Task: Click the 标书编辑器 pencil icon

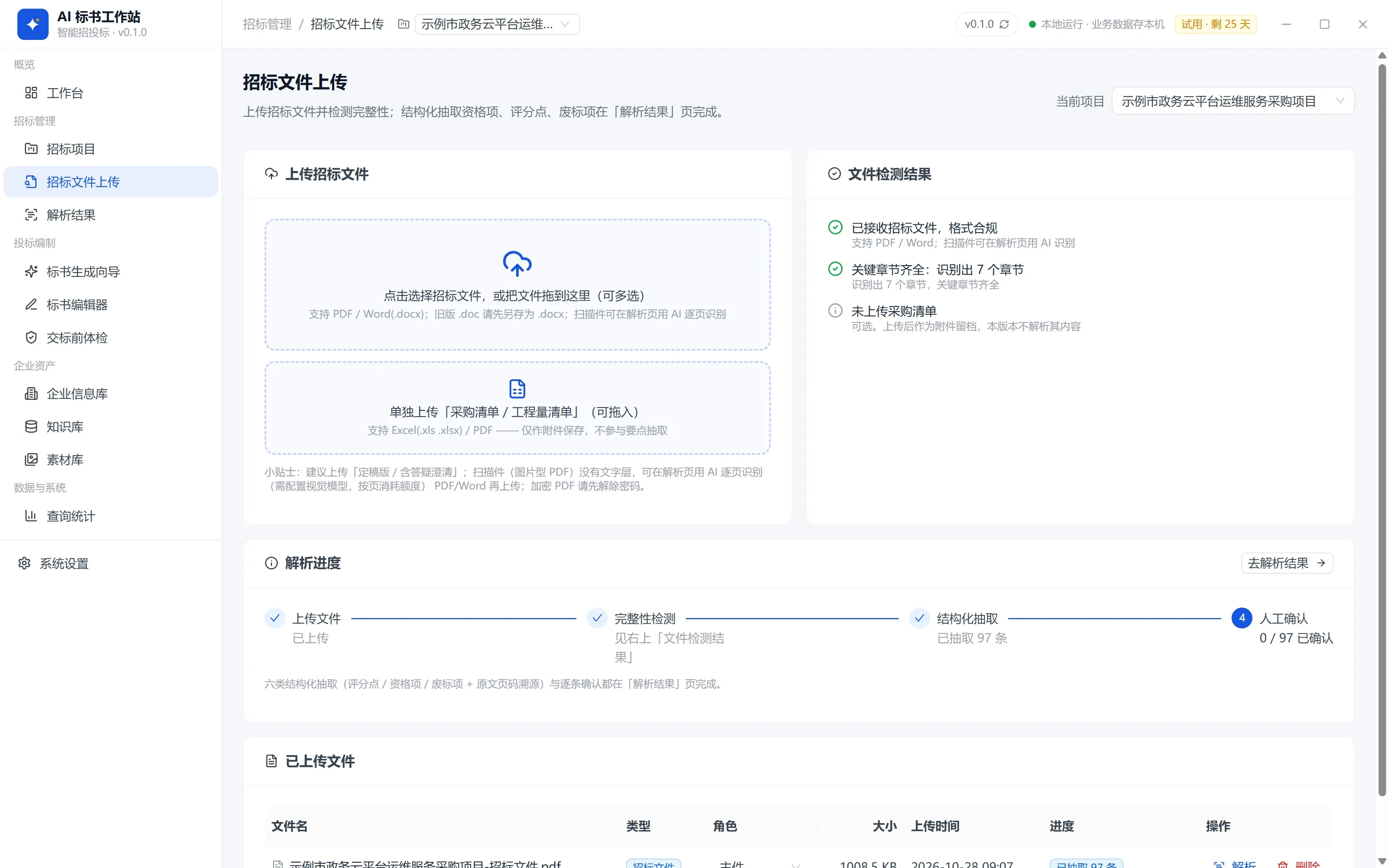Action: tap(31, 305)
